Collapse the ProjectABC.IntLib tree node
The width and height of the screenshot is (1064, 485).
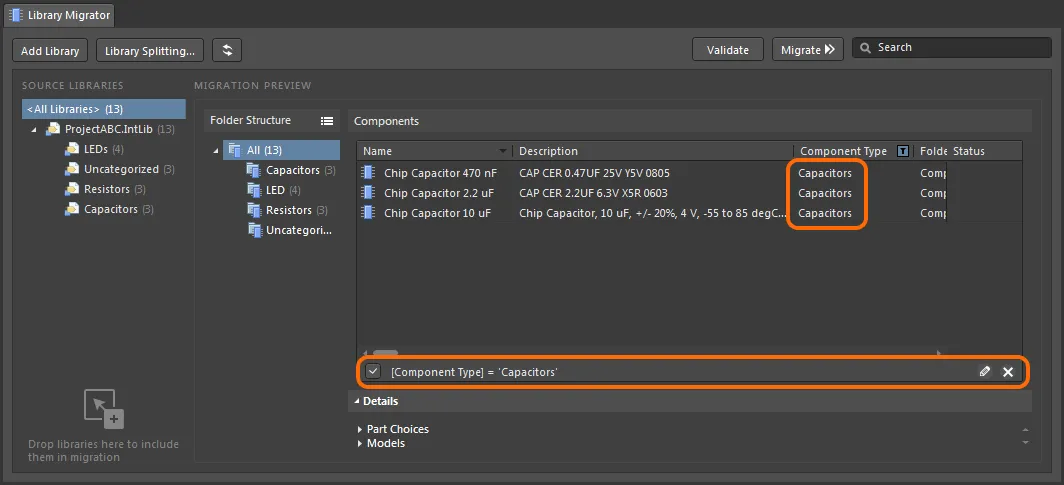(x=33, y=130)
